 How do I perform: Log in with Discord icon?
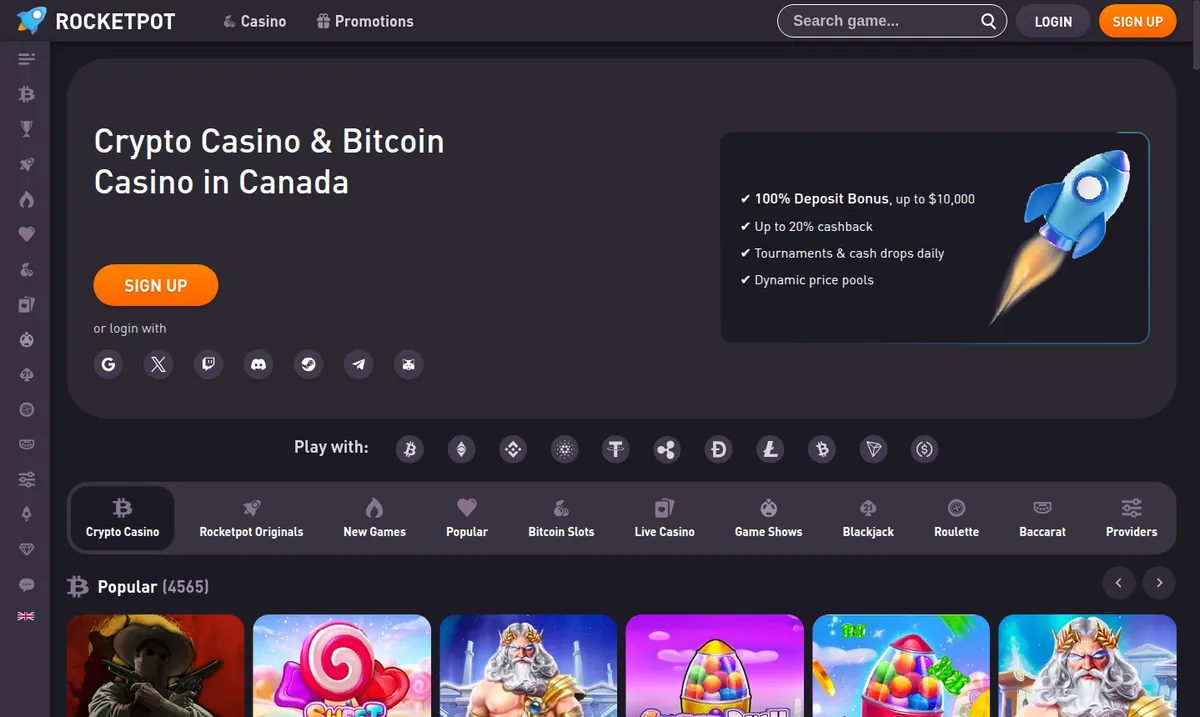click(x=259, y=365)
